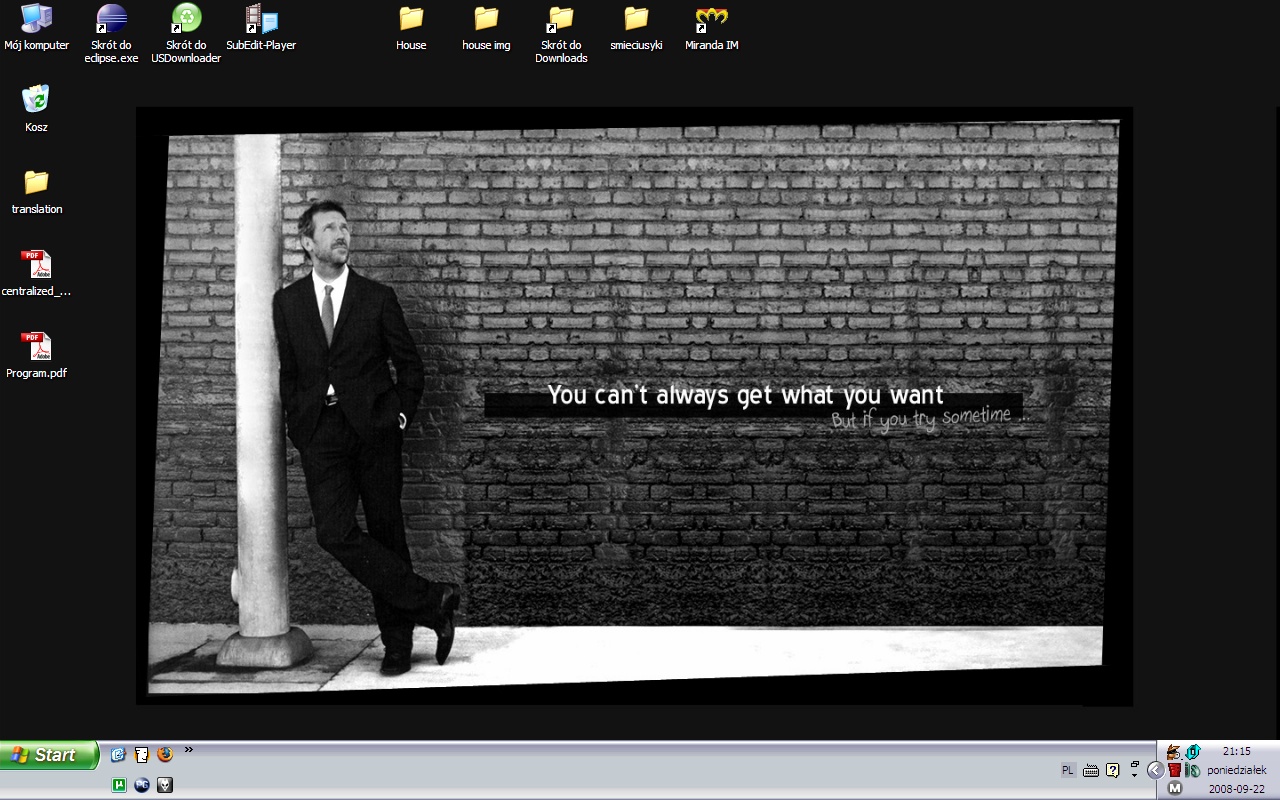Expand hidden system tray icons arrow
This screenshot has height=800, width=1280.
point(1155,769)
